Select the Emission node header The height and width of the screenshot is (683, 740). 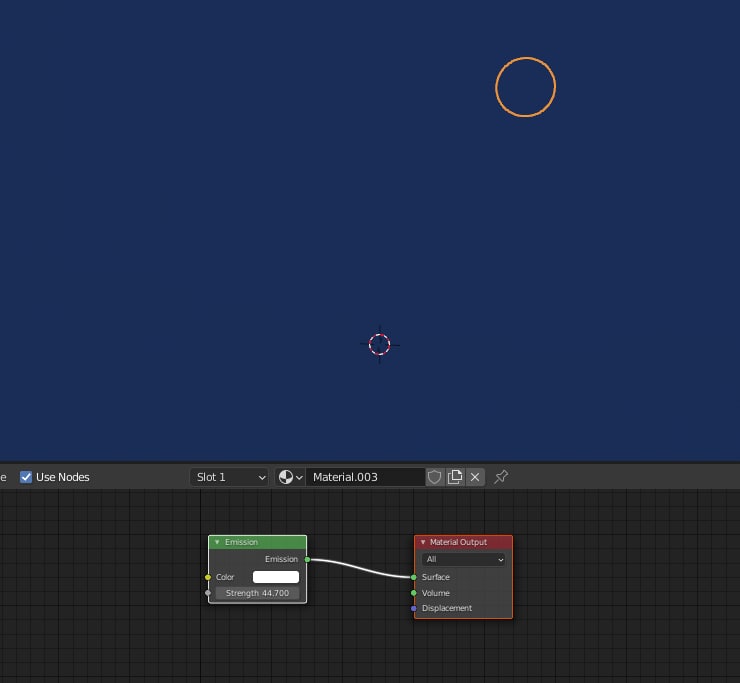[x=258, y=542]
